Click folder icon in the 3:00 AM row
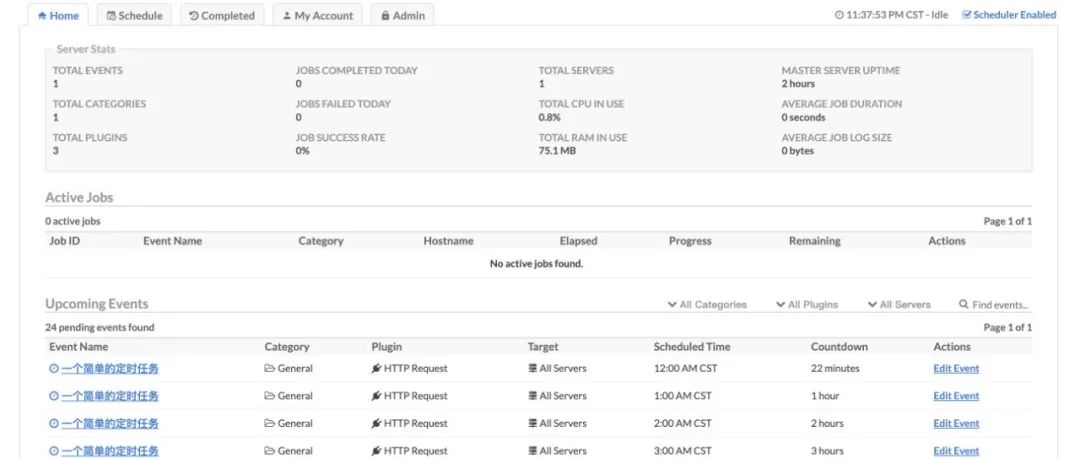 [x=269, y=451]
